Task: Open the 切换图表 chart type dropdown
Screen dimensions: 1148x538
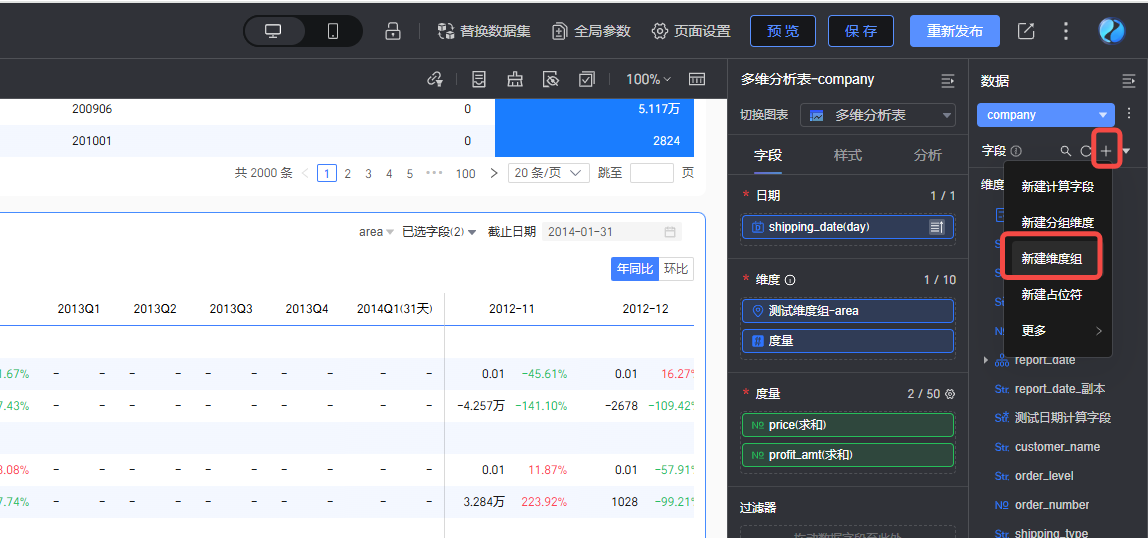Action: [878, 116]
